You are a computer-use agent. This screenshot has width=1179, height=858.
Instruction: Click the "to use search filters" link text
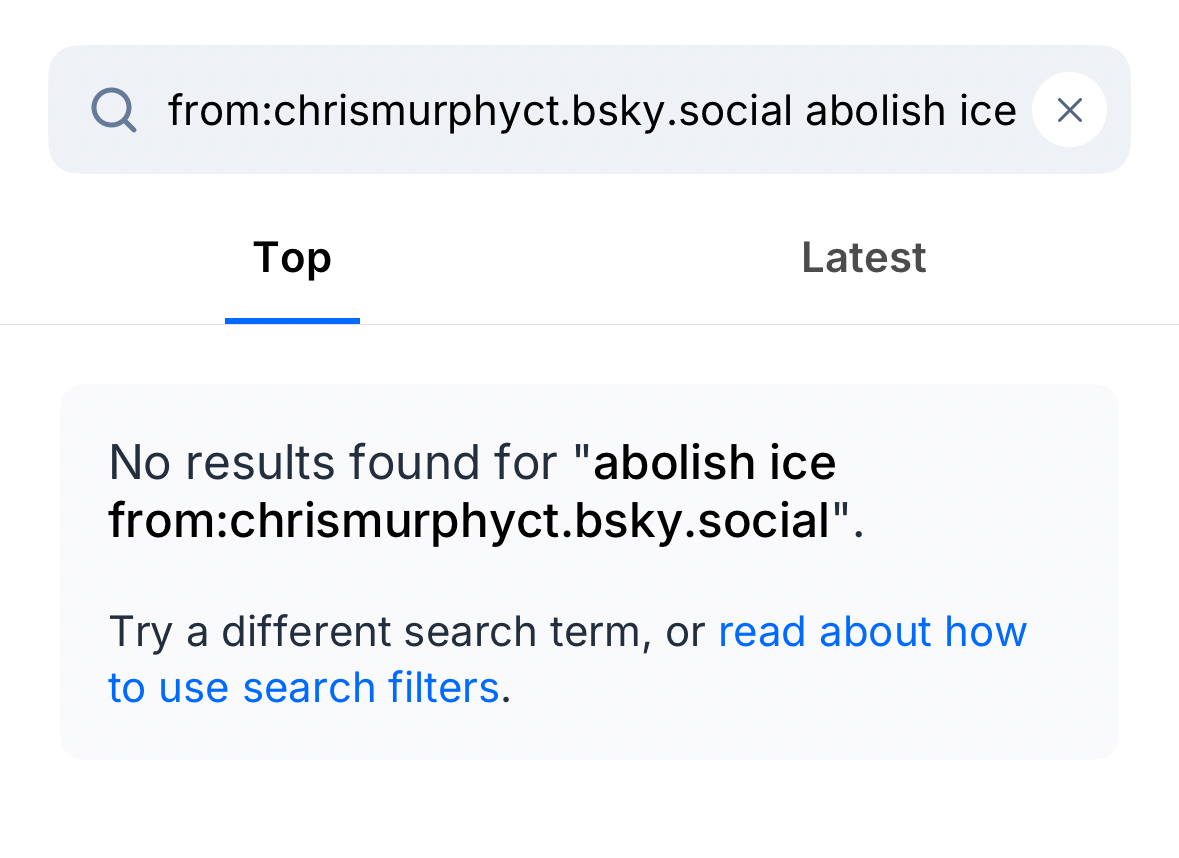[304, 688]
